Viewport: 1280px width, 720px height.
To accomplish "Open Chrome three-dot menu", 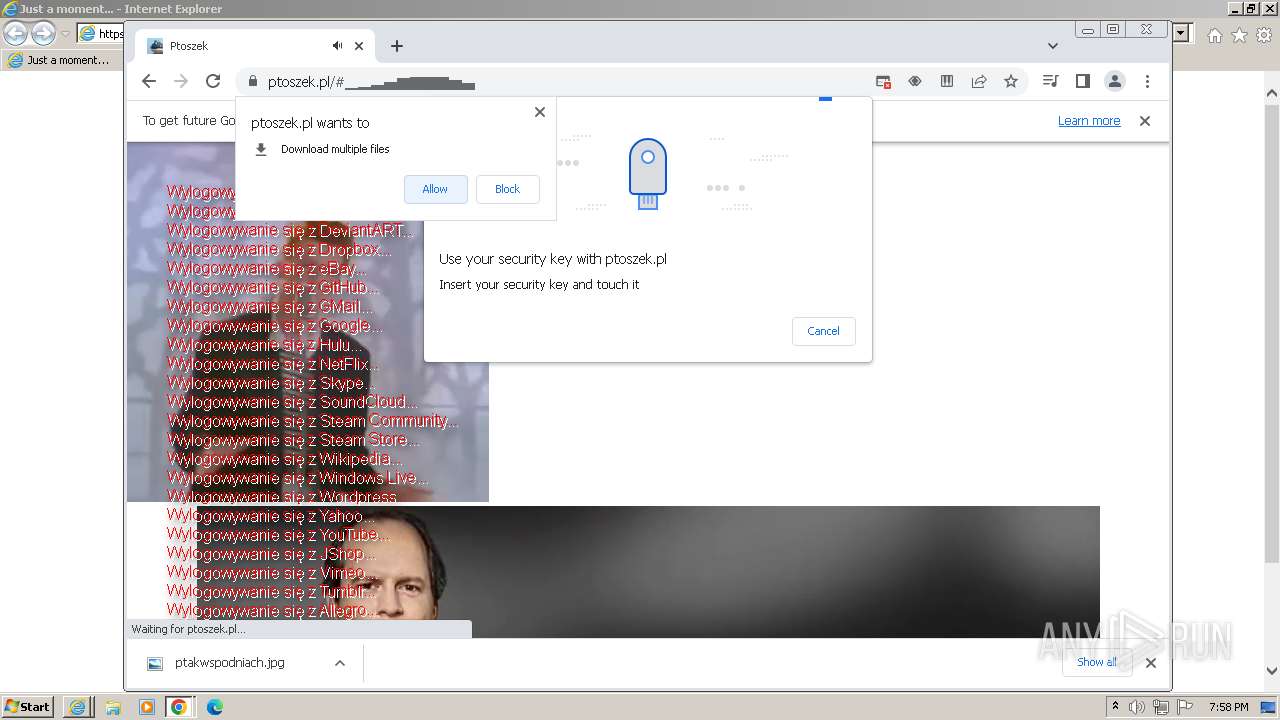I will (x=1147, y=82).
